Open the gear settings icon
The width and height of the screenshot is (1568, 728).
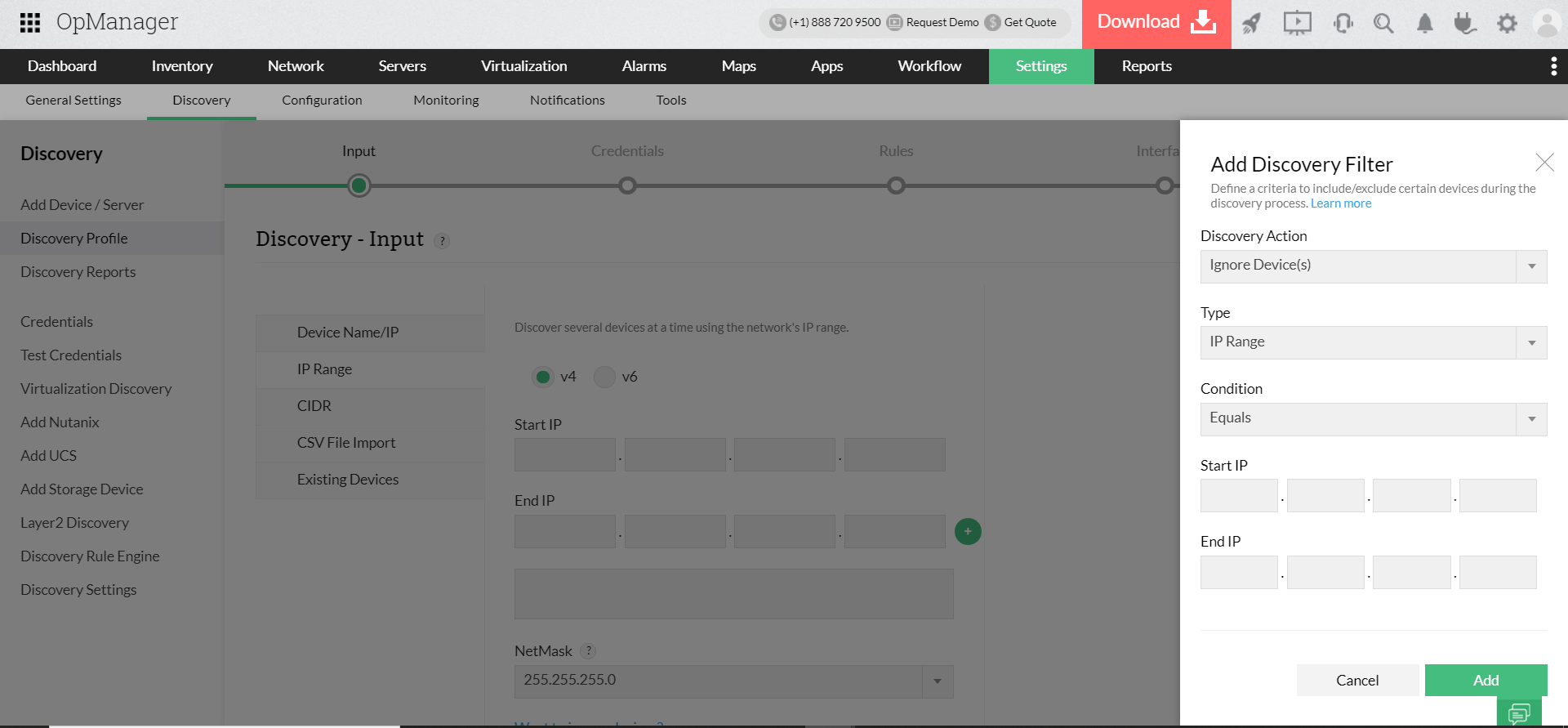click(1507, 24)
